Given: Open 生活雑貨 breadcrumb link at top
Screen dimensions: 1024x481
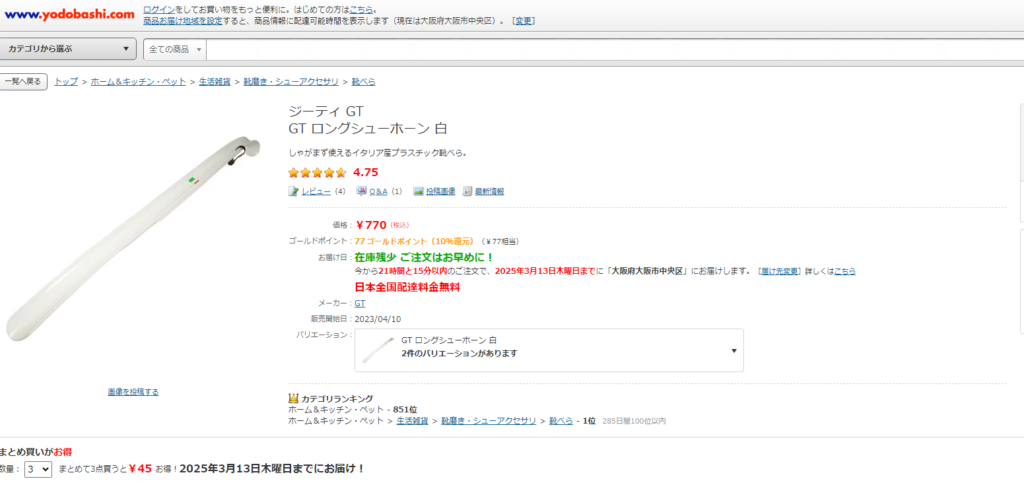Looking at the screenshot, I should point(214,82).
